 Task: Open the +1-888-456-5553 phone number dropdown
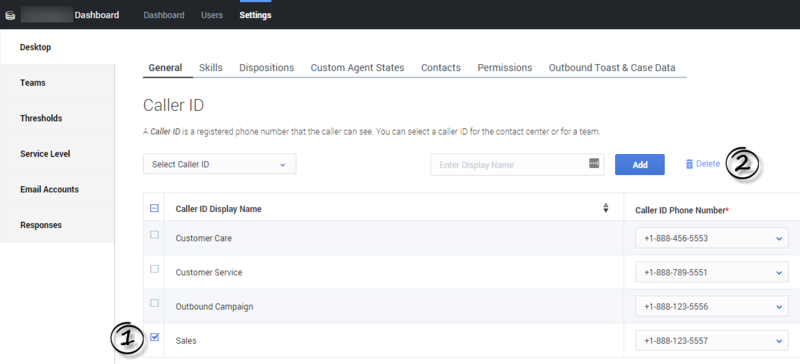point(712,238)
